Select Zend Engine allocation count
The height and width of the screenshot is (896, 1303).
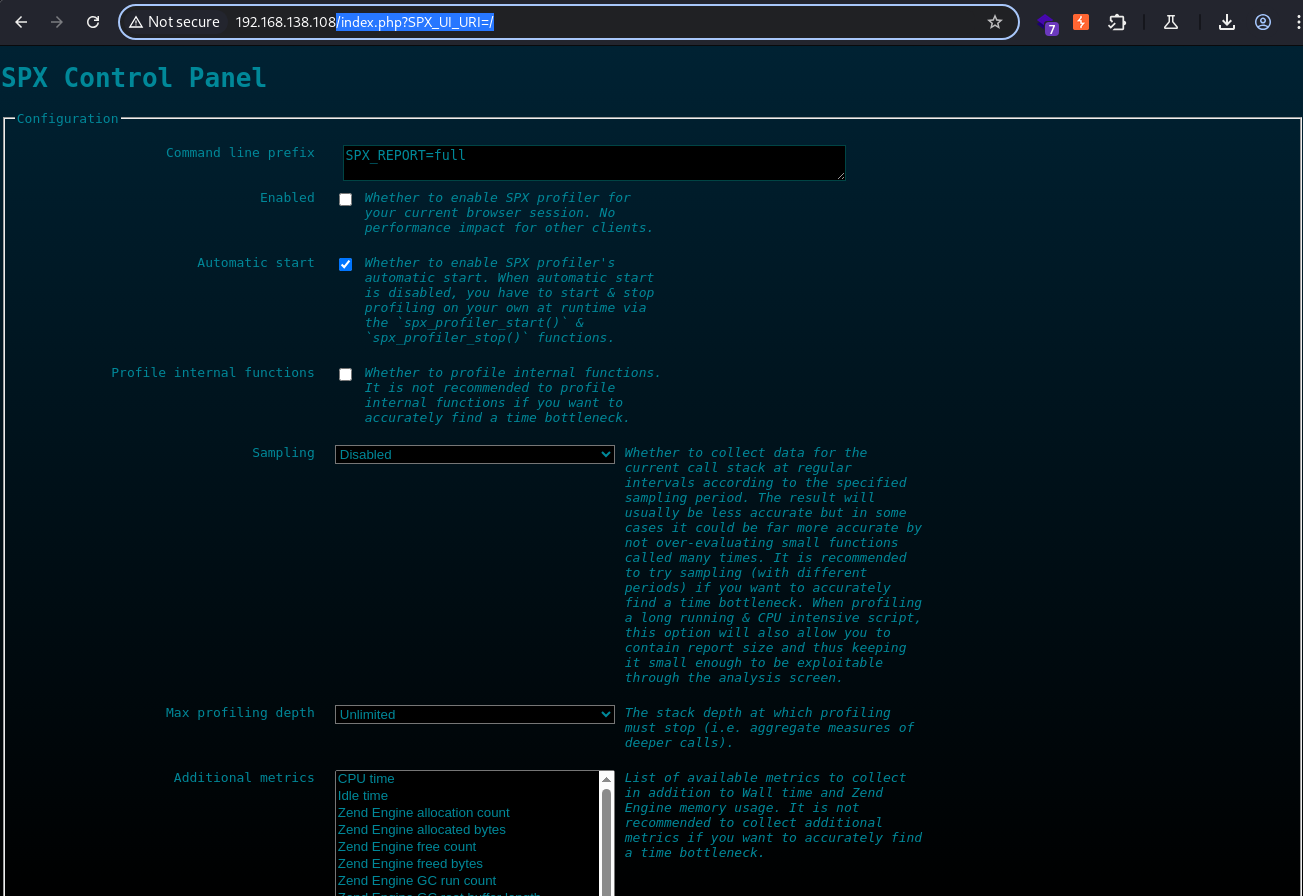coord(467,813)
